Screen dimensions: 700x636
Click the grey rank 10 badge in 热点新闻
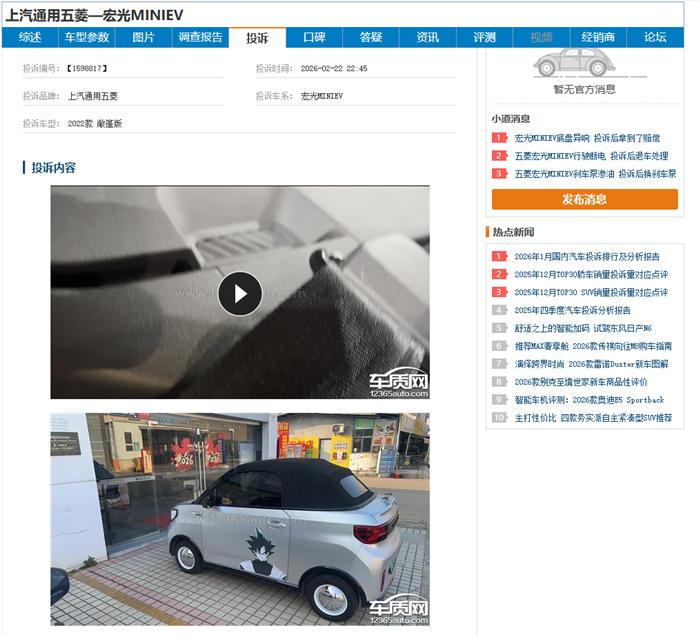tap(499, 418)
